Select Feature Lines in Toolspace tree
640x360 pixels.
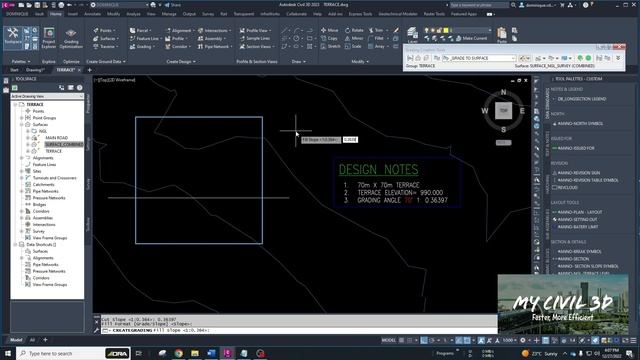(x=44, y=164)
